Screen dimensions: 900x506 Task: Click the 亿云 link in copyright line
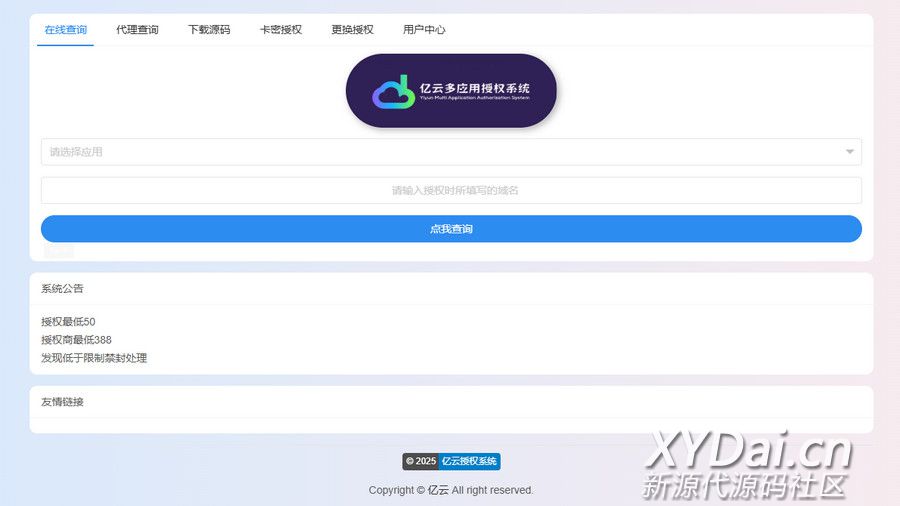(438, 490)
